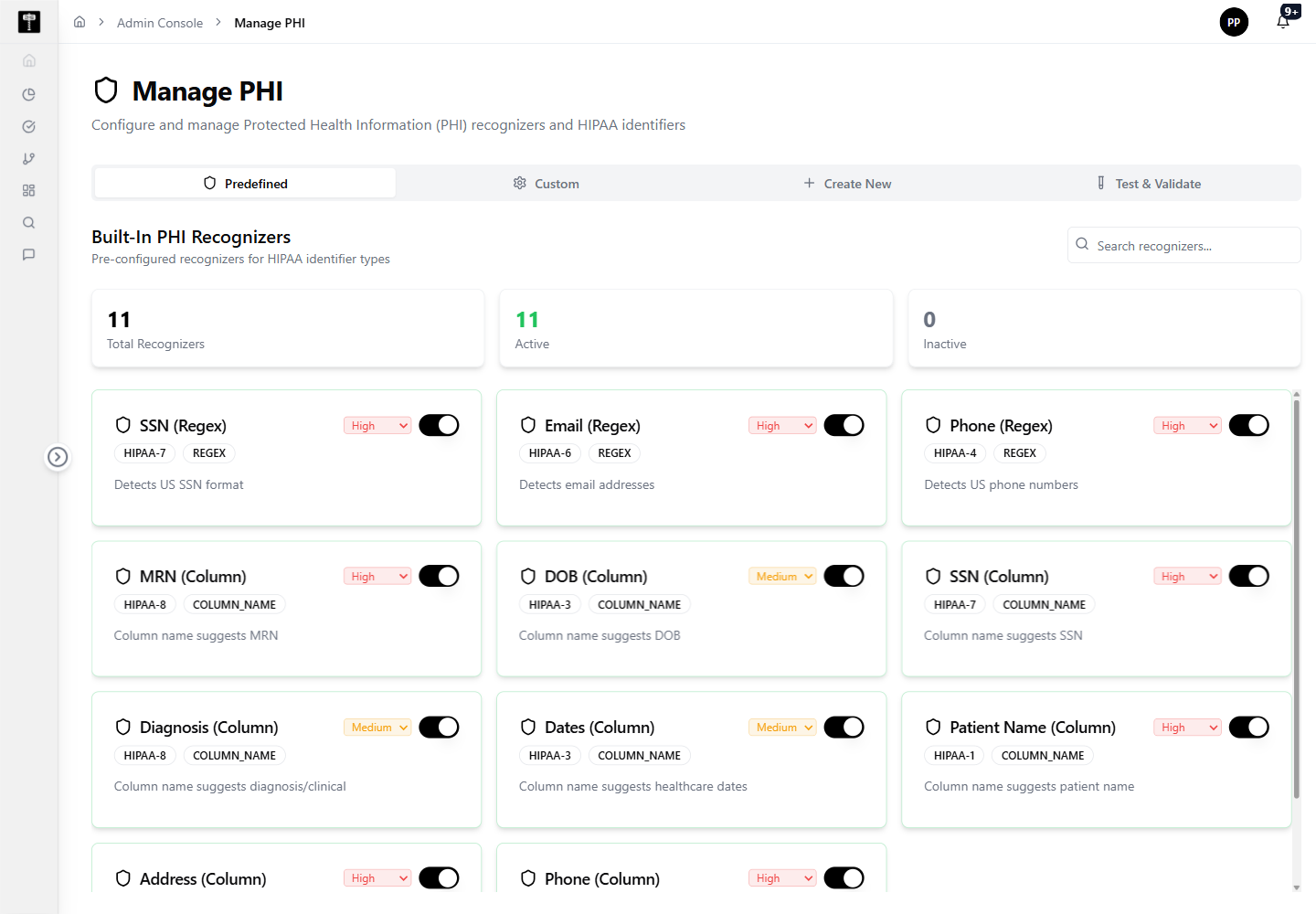Open the git branch sidebar icon
Screen dimensions: 1316x914
click(29, 158)
